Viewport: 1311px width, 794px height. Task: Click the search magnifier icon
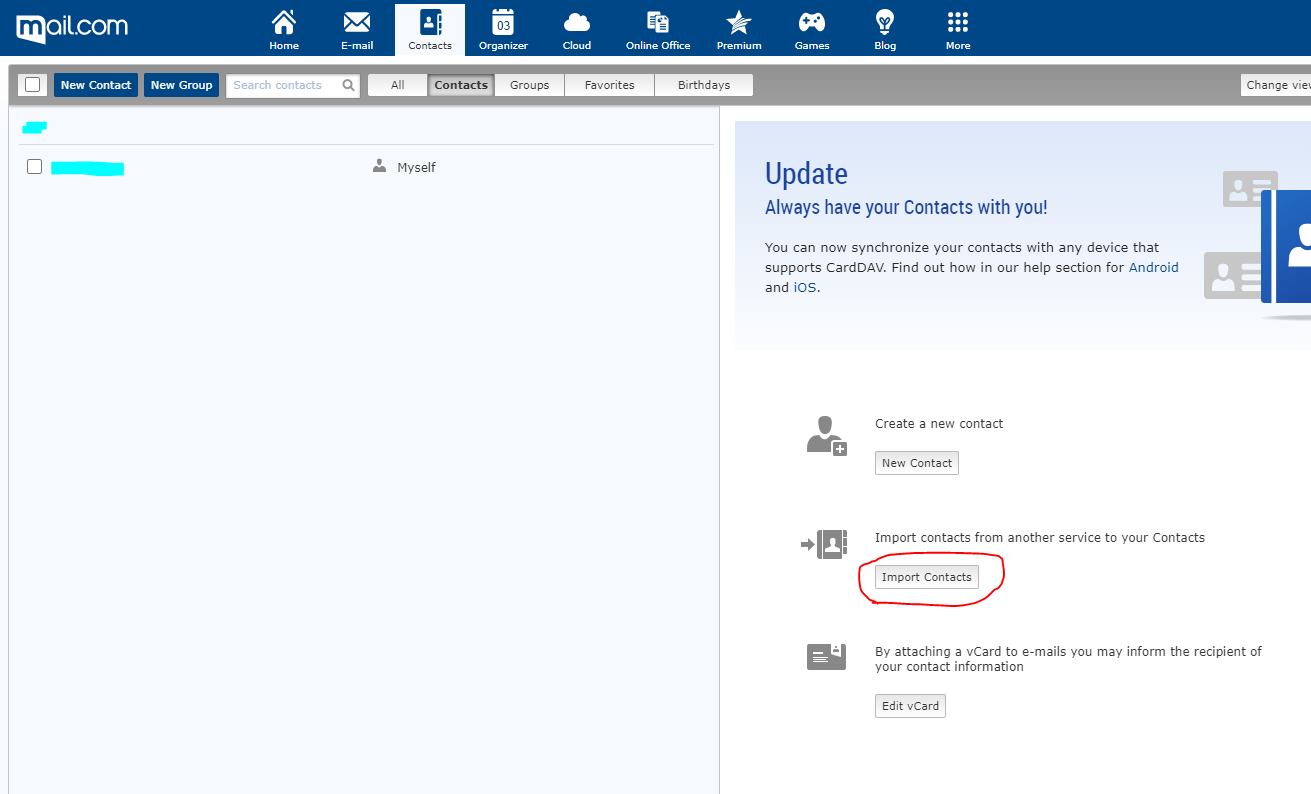click(348, 85)
